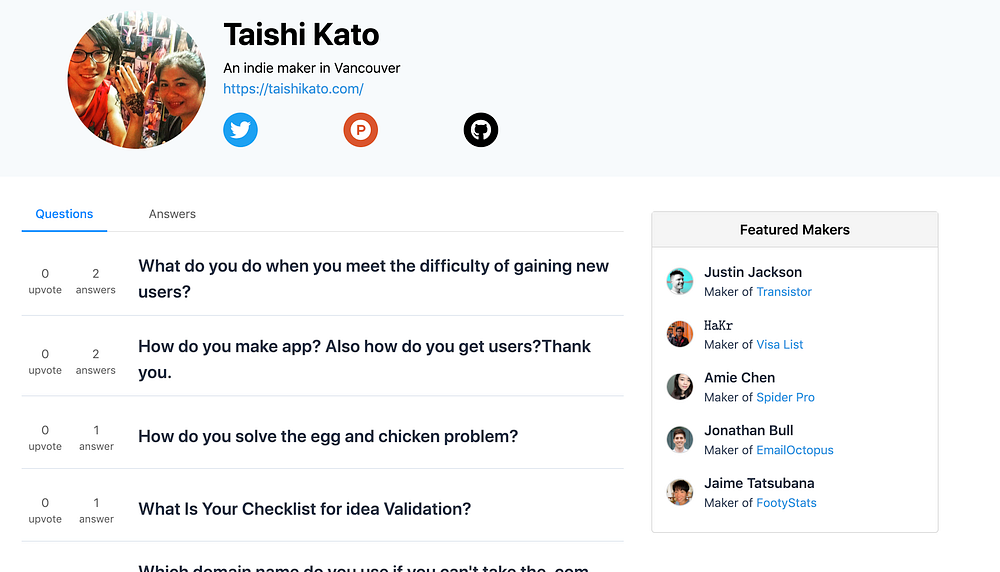Image resolution: width=1000 pixels, height=572 pixels.
Task: Switch to the Answers tab
Action: (x=172, y=214)
